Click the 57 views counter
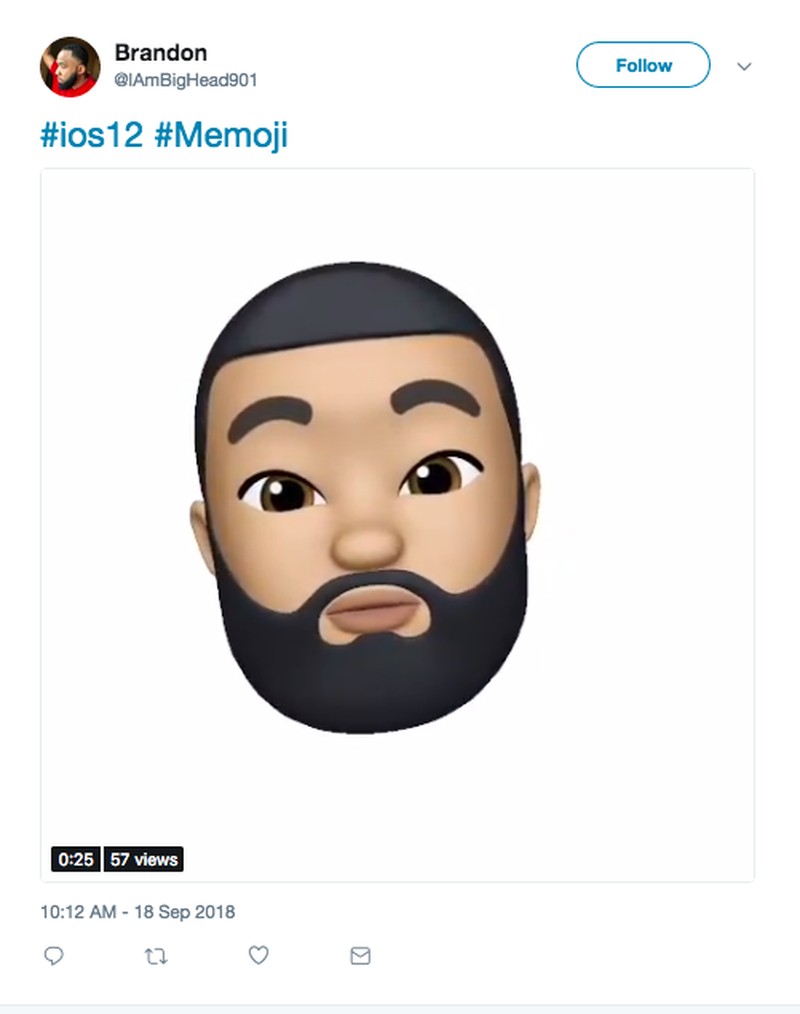This screenshot has width=800, height=1014. [144, 859]
